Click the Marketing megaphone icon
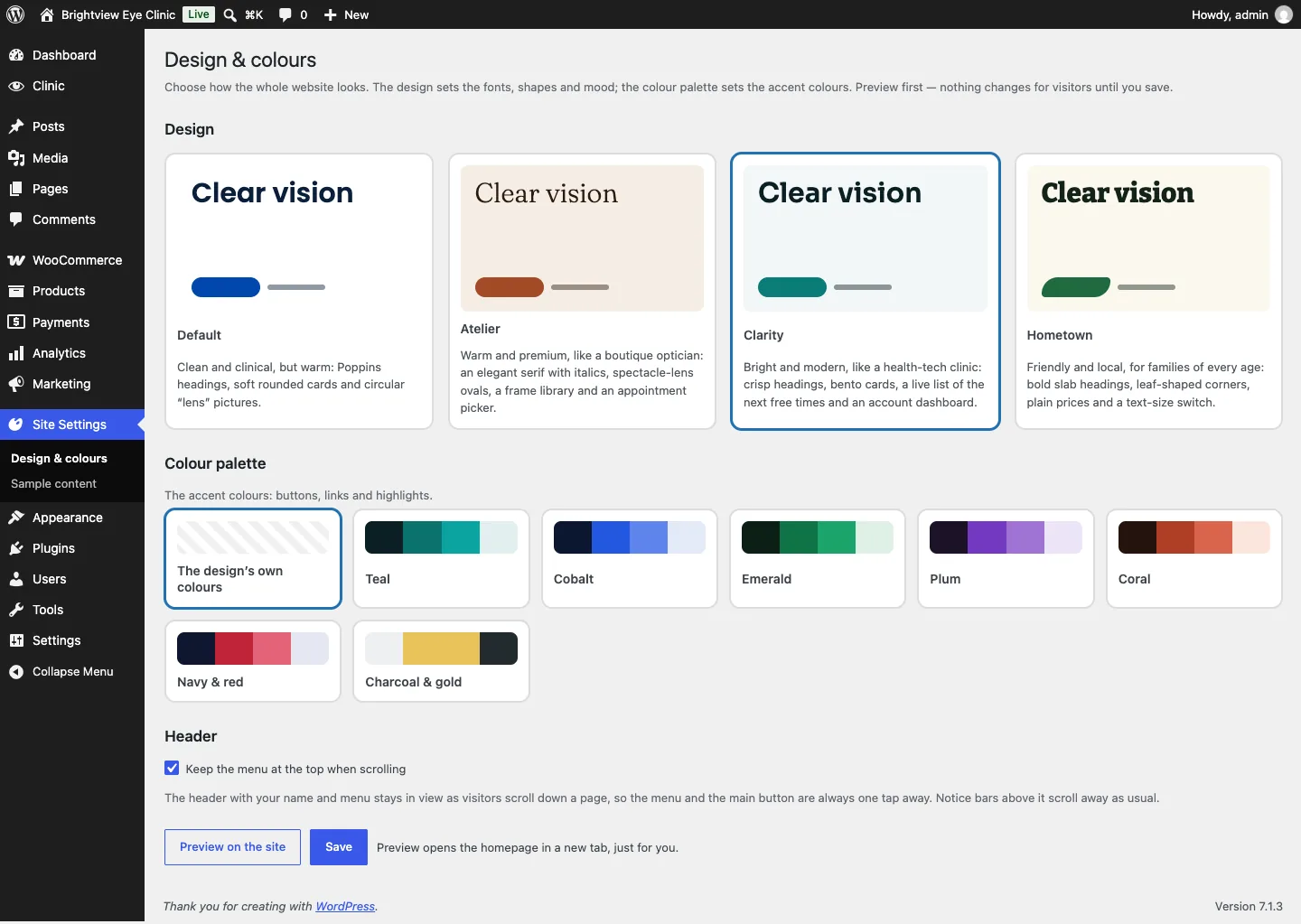The height and width of the screenshot is (924, 1301). [16, 384]
